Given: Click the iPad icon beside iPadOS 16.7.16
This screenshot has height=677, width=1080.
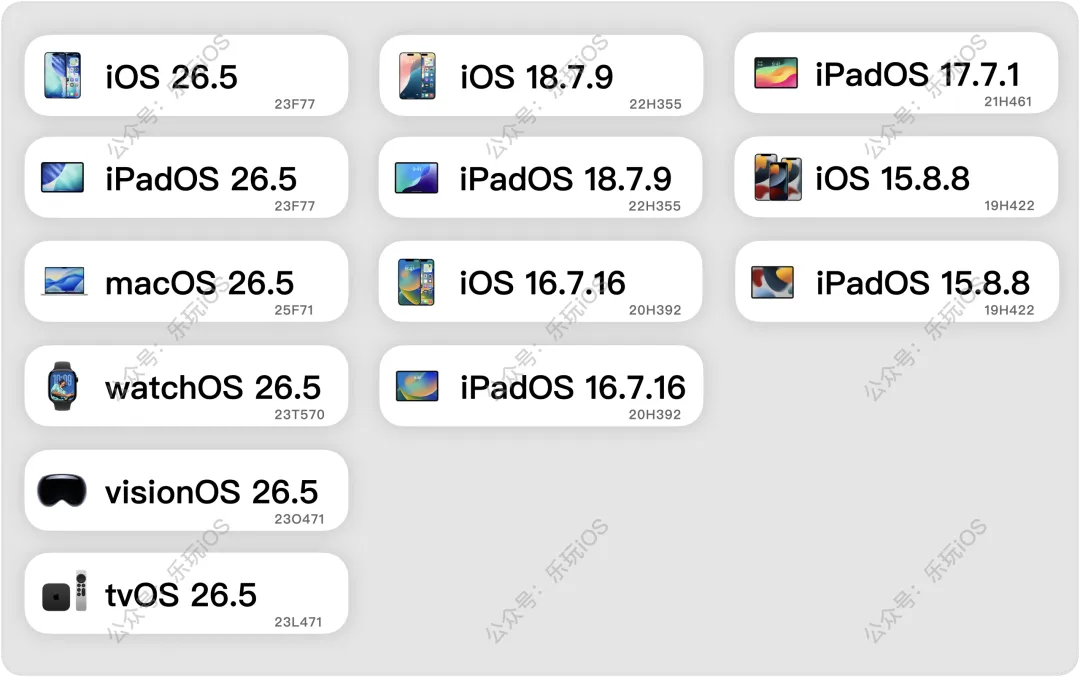Looking at the screenshot, I should [x=417, y=386].
